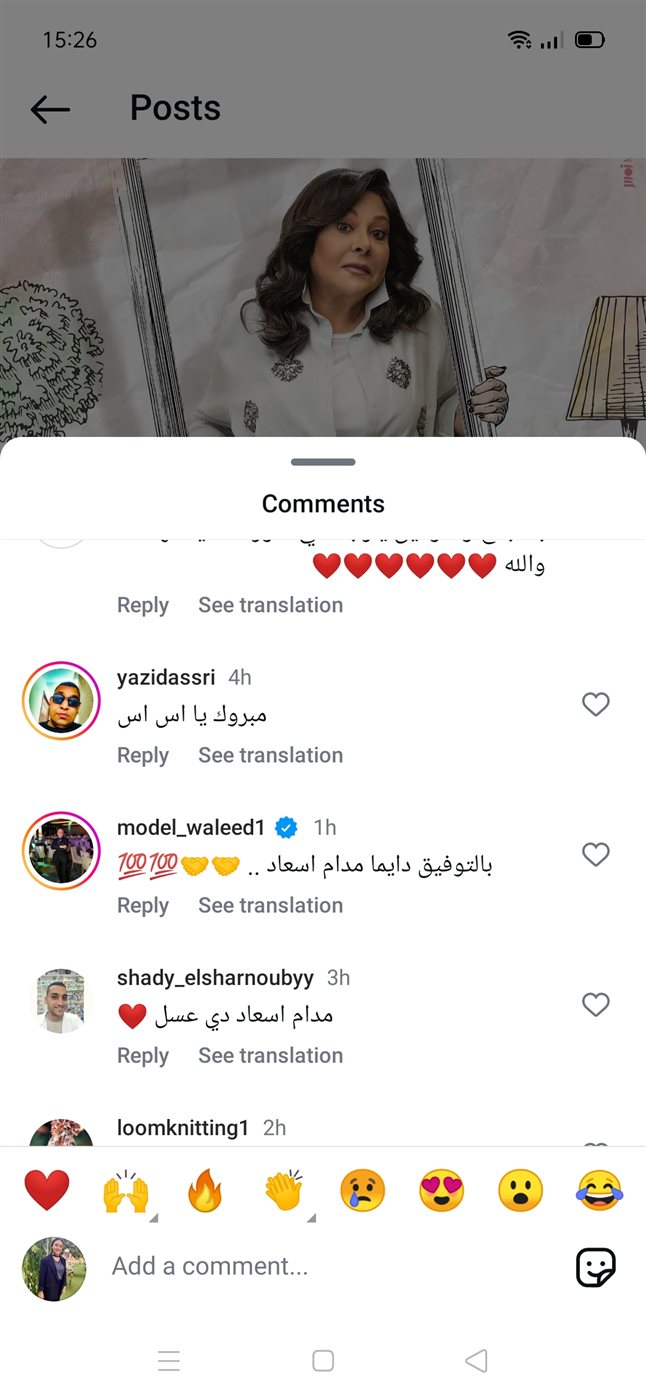The height and width of the screenshot is (1400, 646).
Task: Like shady_elsharnoubyy's comment with the heart
Action: pyautogui.click(x=596, y=1004)
